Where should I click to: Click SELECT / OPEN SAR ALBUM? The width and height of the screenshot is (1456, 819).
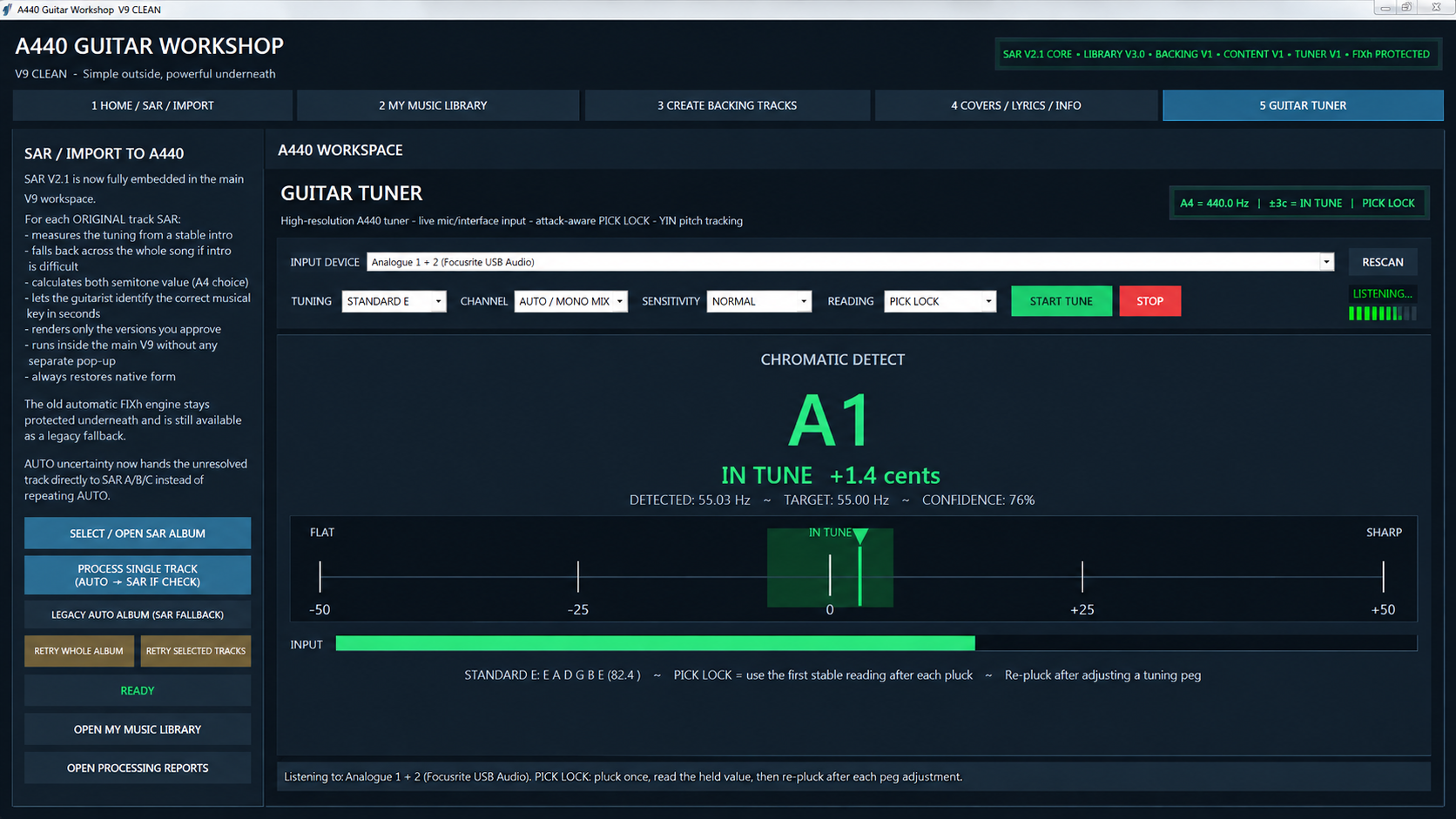tap(138, 534)
